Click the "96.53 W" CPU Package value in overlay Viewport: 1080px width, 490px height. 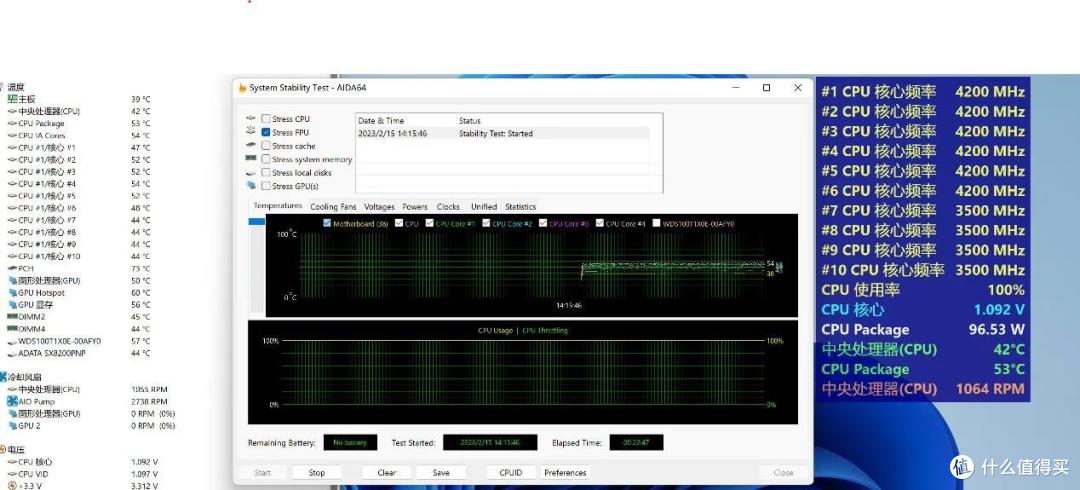(x=997, y=329)
